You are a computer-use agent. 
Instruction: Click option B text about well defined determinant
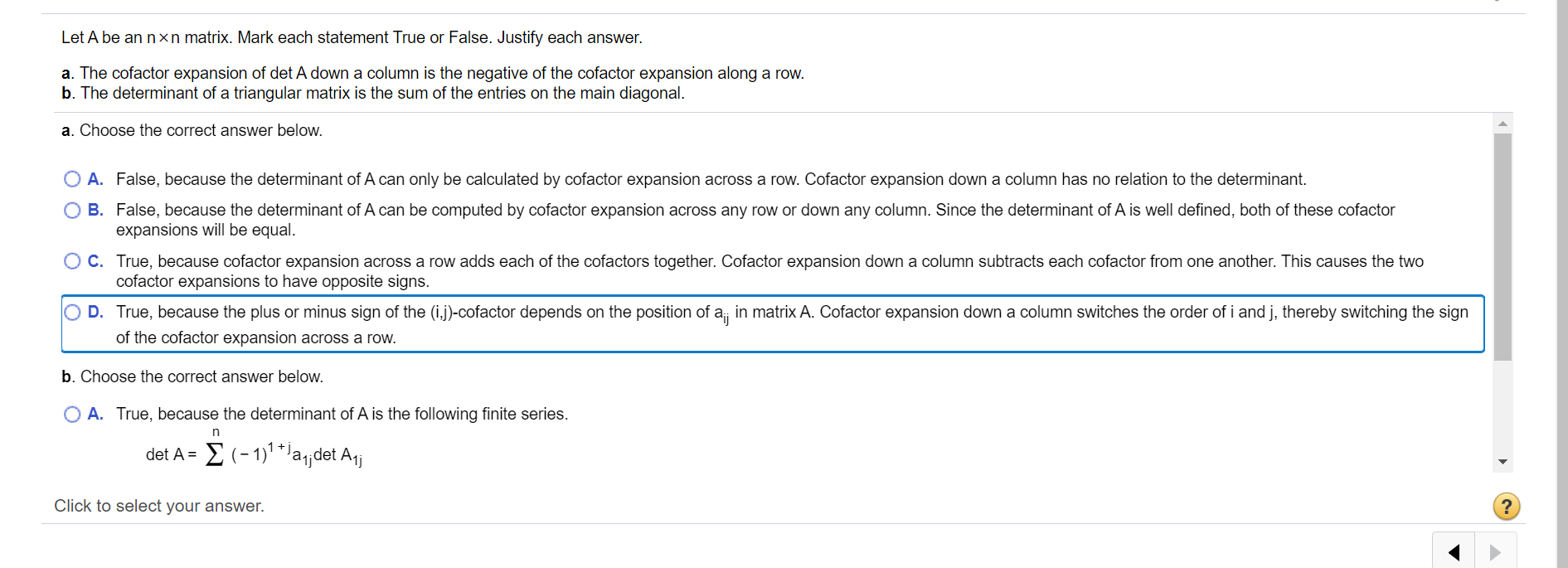(755, 220)
